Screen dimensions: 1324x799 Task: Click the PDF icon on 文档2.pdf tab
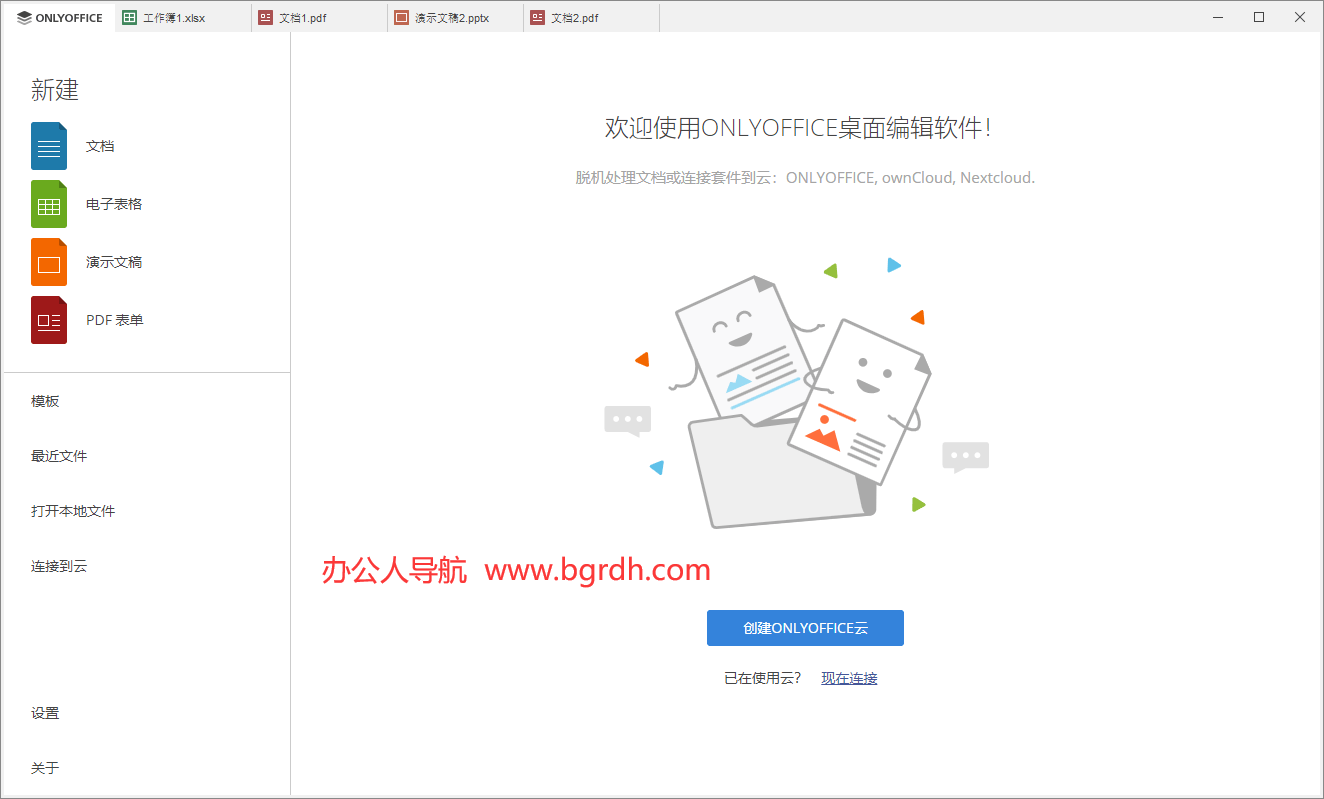[x=538, y=17]
